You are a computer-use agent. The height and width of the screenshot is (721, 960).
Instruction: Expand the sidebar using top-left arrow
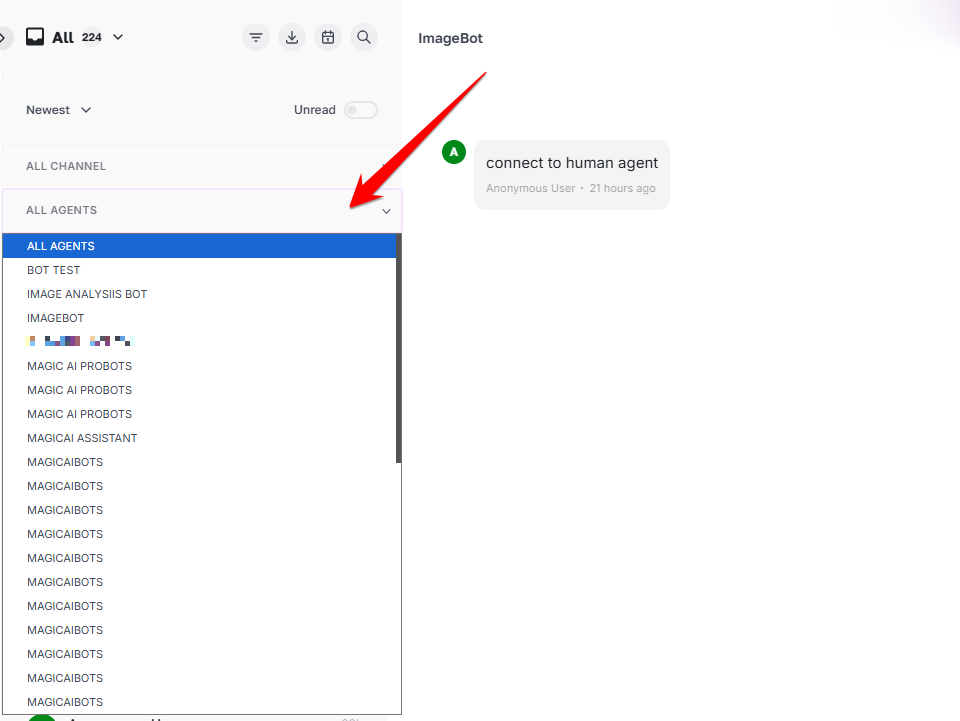pyautogui.click(x=3, y=37)
